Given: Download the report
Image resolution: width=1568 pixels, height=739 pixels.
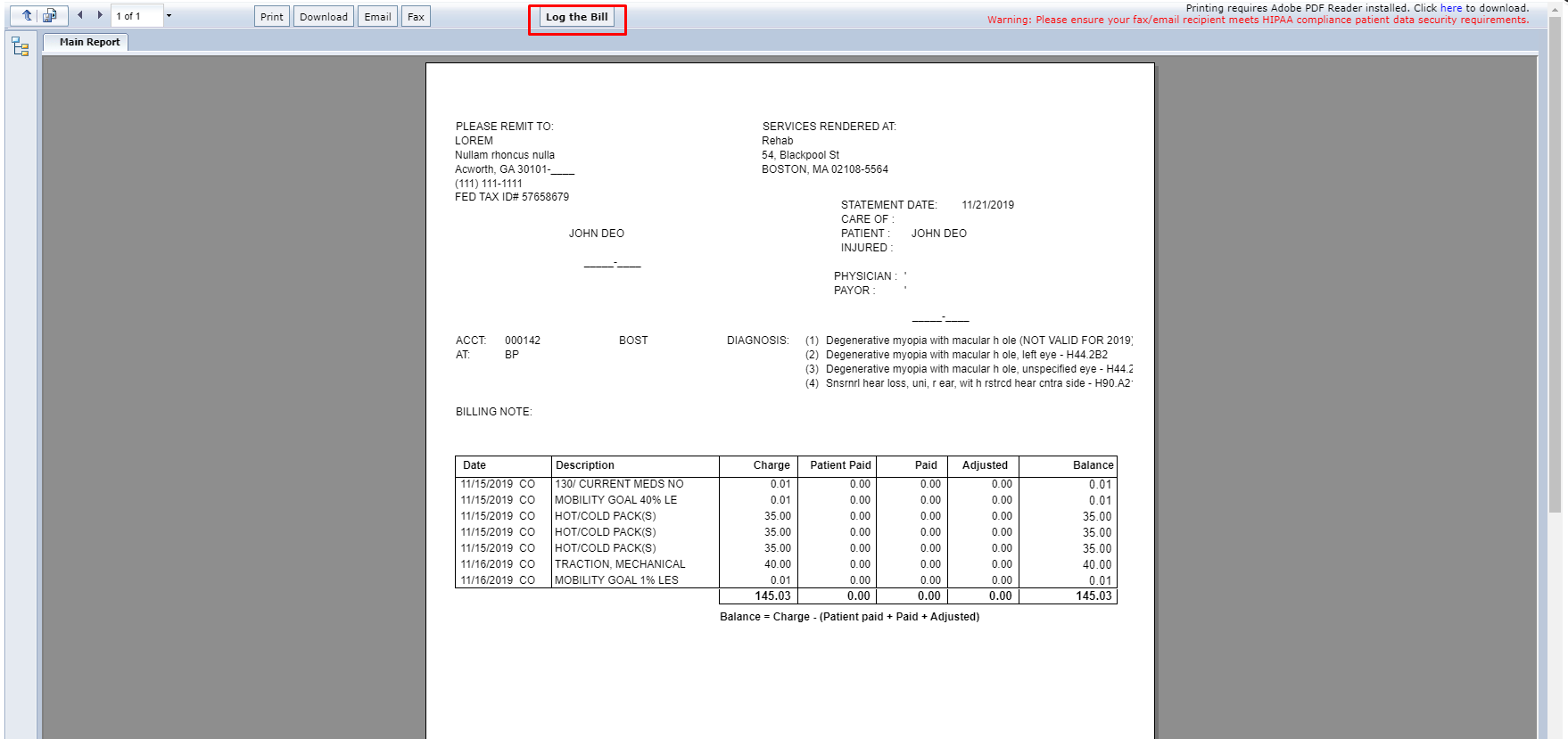Looking at the screenshot, I should pos(323,17).
